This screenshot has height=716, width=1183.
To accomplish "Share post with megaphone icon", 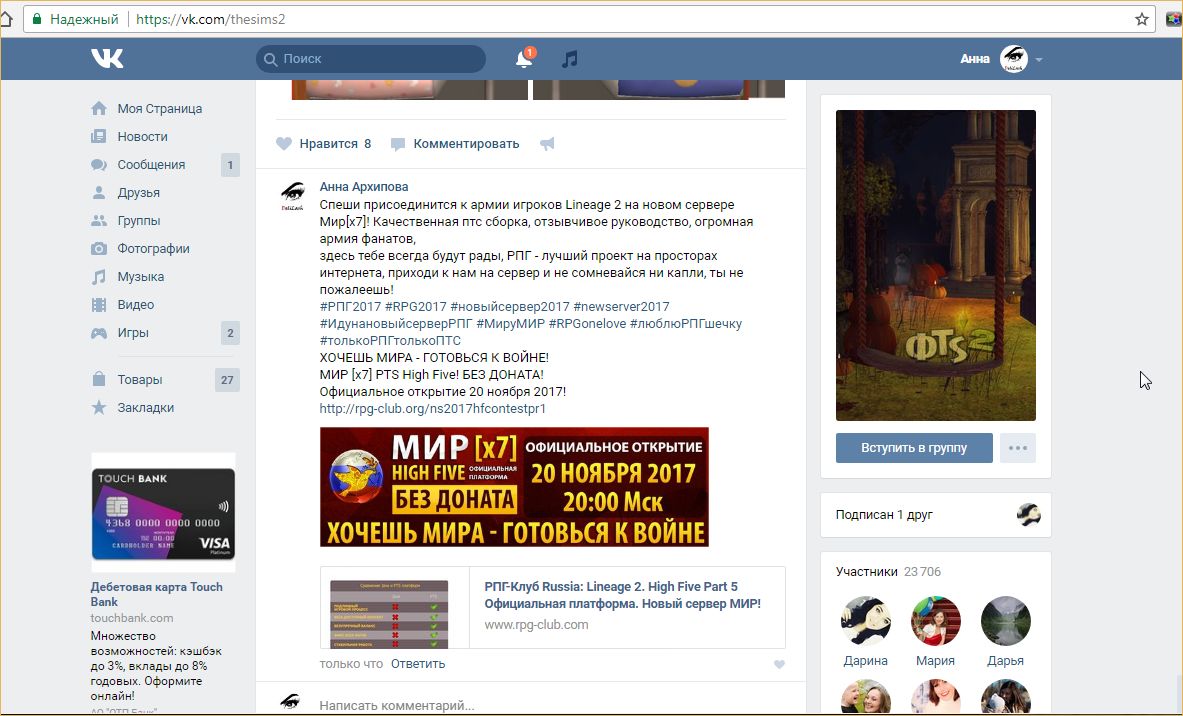I will 547,143.
